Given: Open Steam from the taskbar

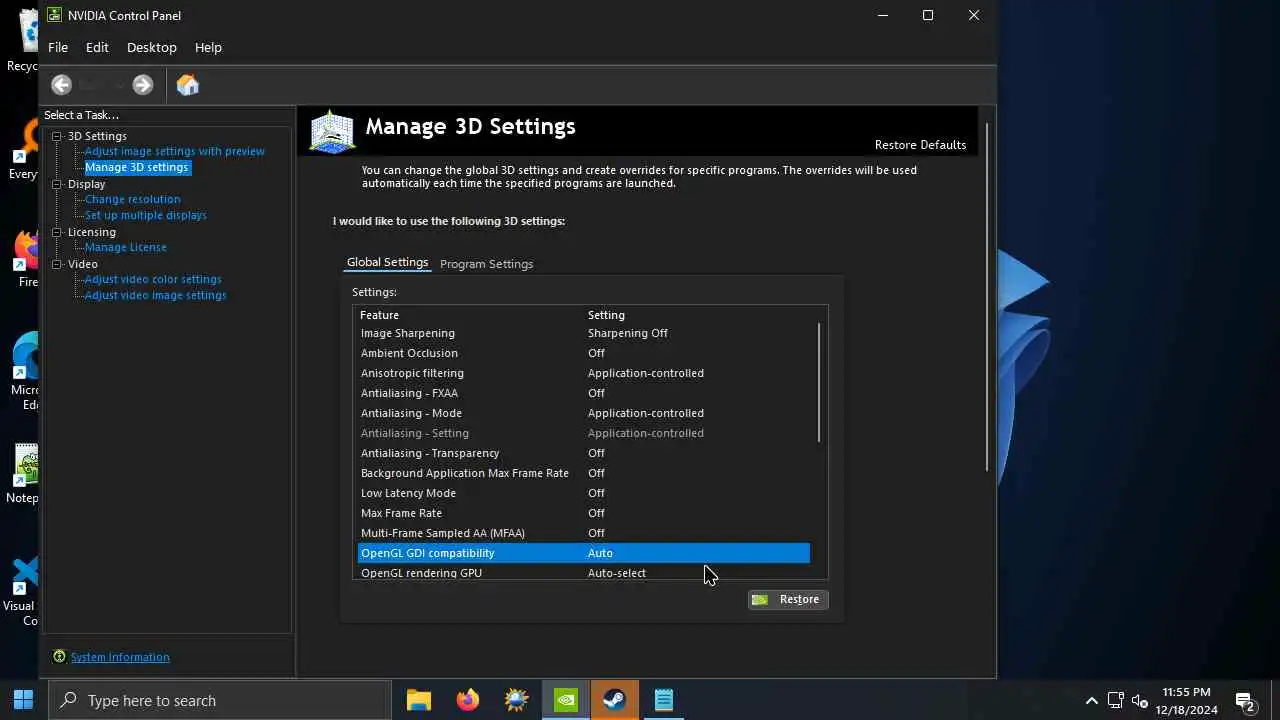Looking at the screenshot, I should [615, 700].
